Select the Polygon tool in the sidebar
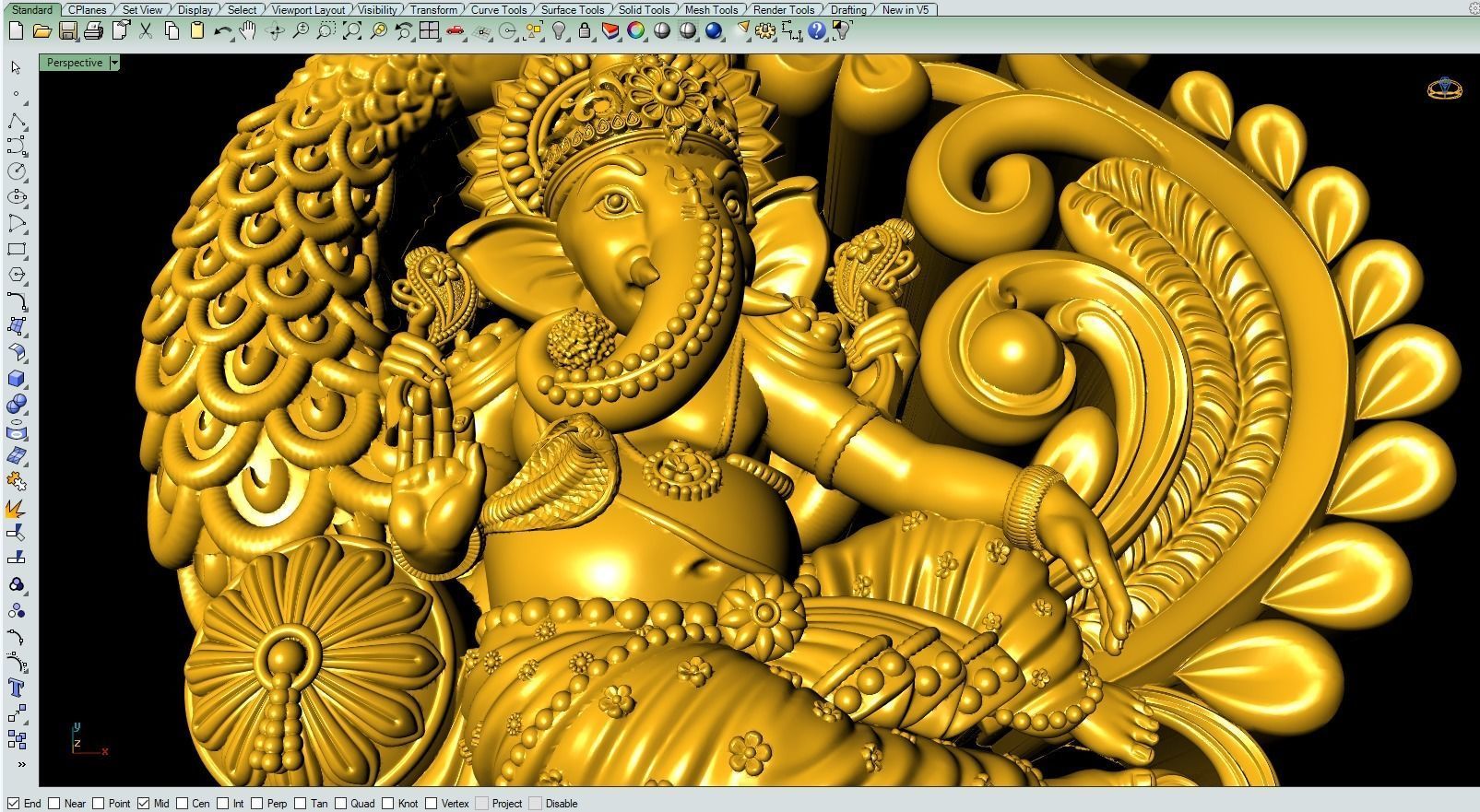Screen dimensions: 1480x812 pyautogui.click(x=17, y=275)
